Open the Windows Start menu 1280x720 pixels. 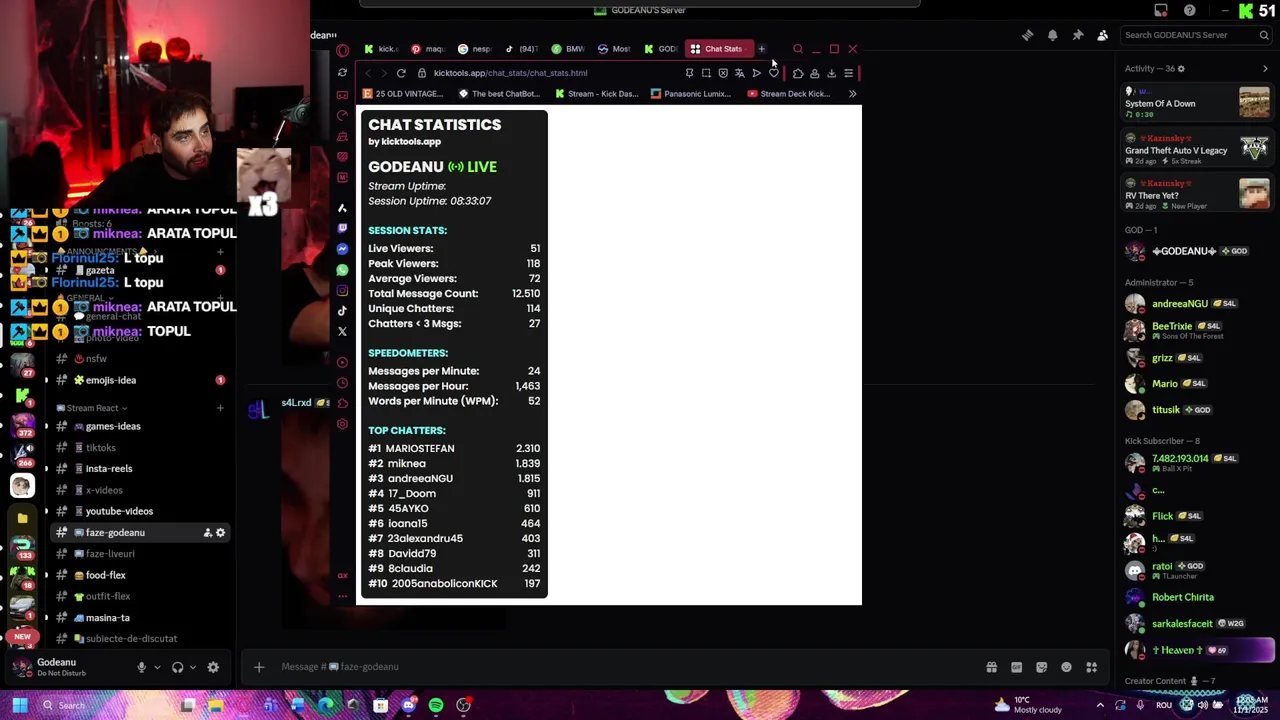click(x=19, y=706)
